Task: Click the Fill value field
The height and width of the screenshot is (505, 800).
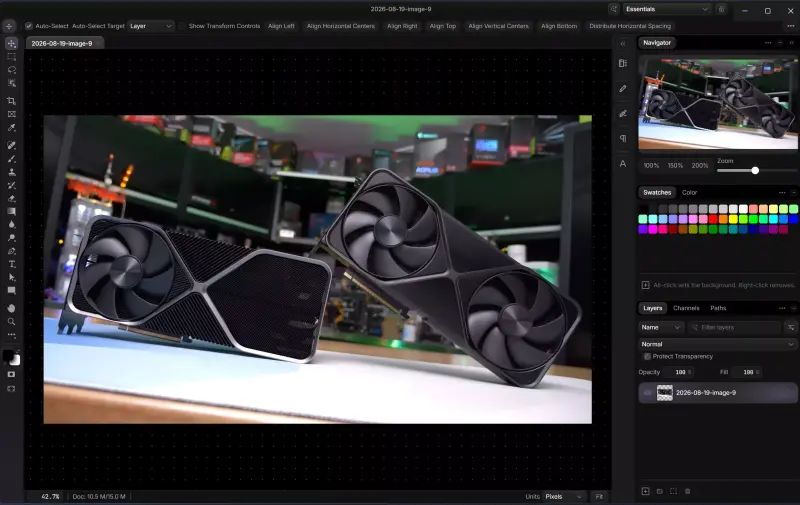Action: click(748, 372)
